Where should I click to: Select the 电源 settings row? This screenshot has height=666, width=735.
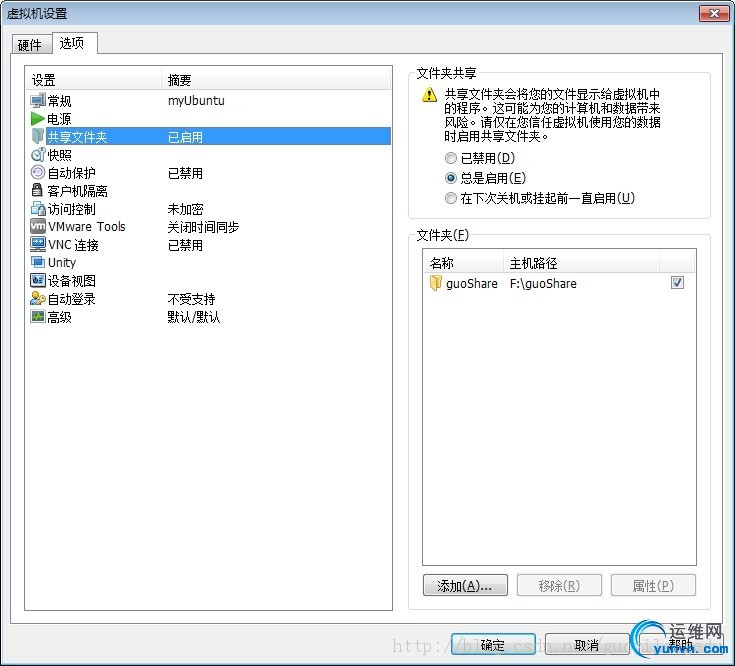[209, 119]
